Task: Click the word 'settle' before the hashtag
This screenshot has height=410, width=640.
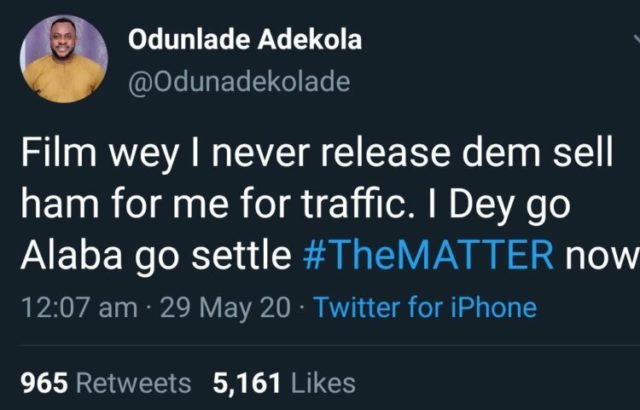Action: pos(243,255)
